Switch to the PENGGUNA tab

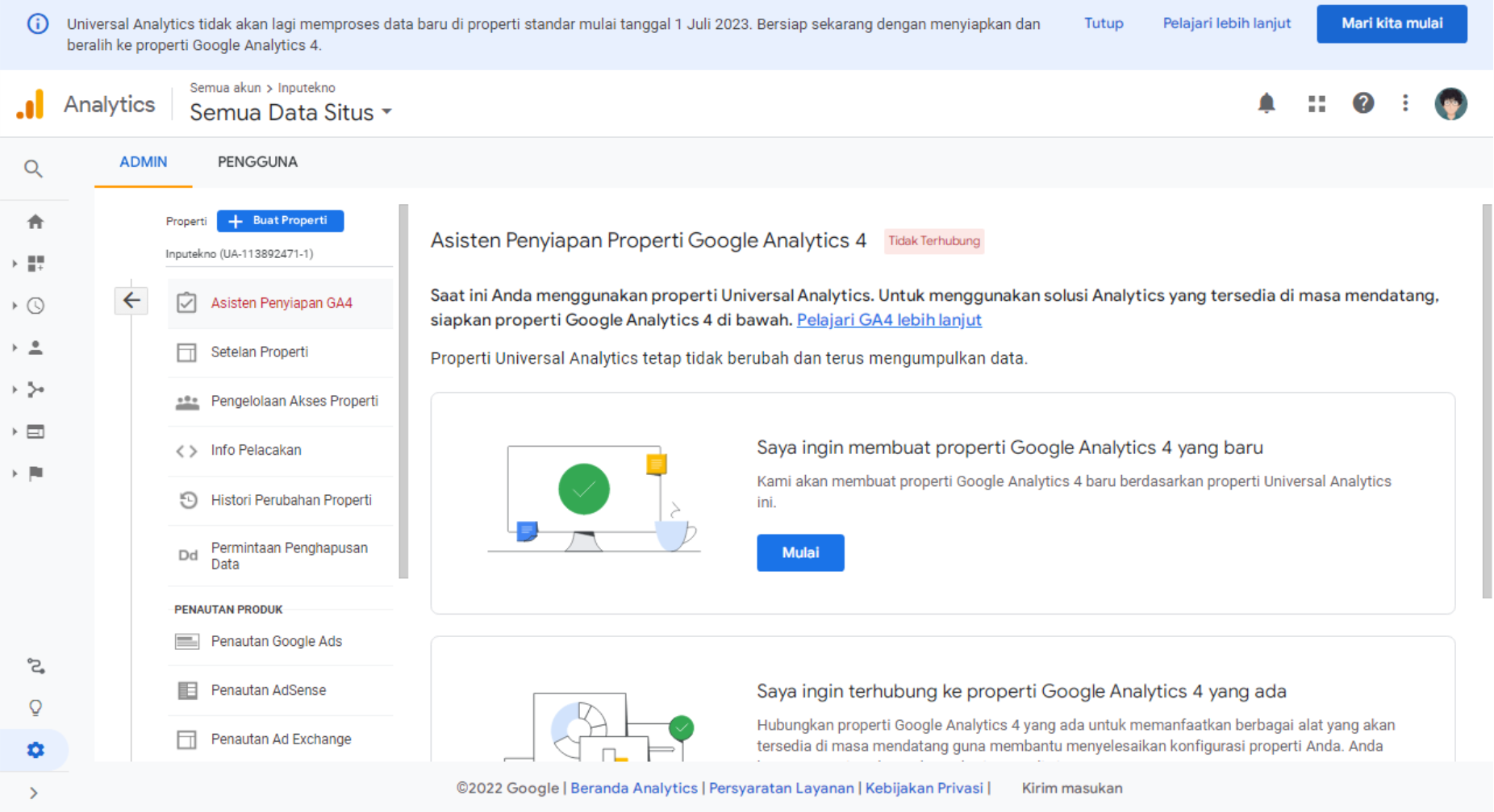[257, 162]
